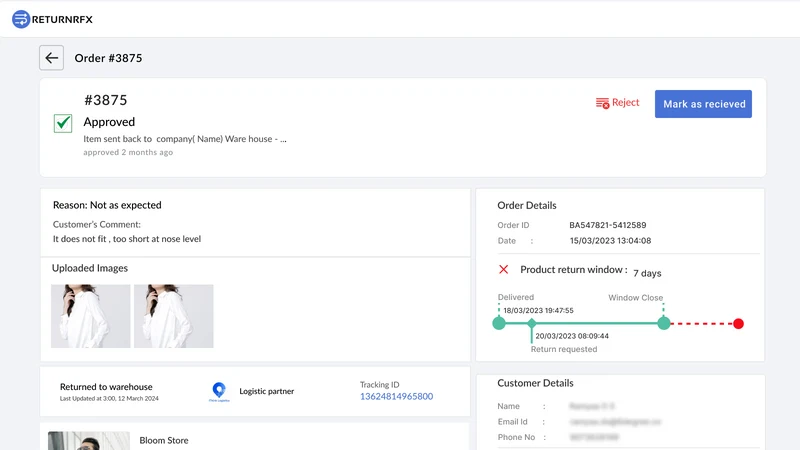The image size is (800, 450).
Task: Open the first uploaded image thumbnail
Action: coord(90,316)
